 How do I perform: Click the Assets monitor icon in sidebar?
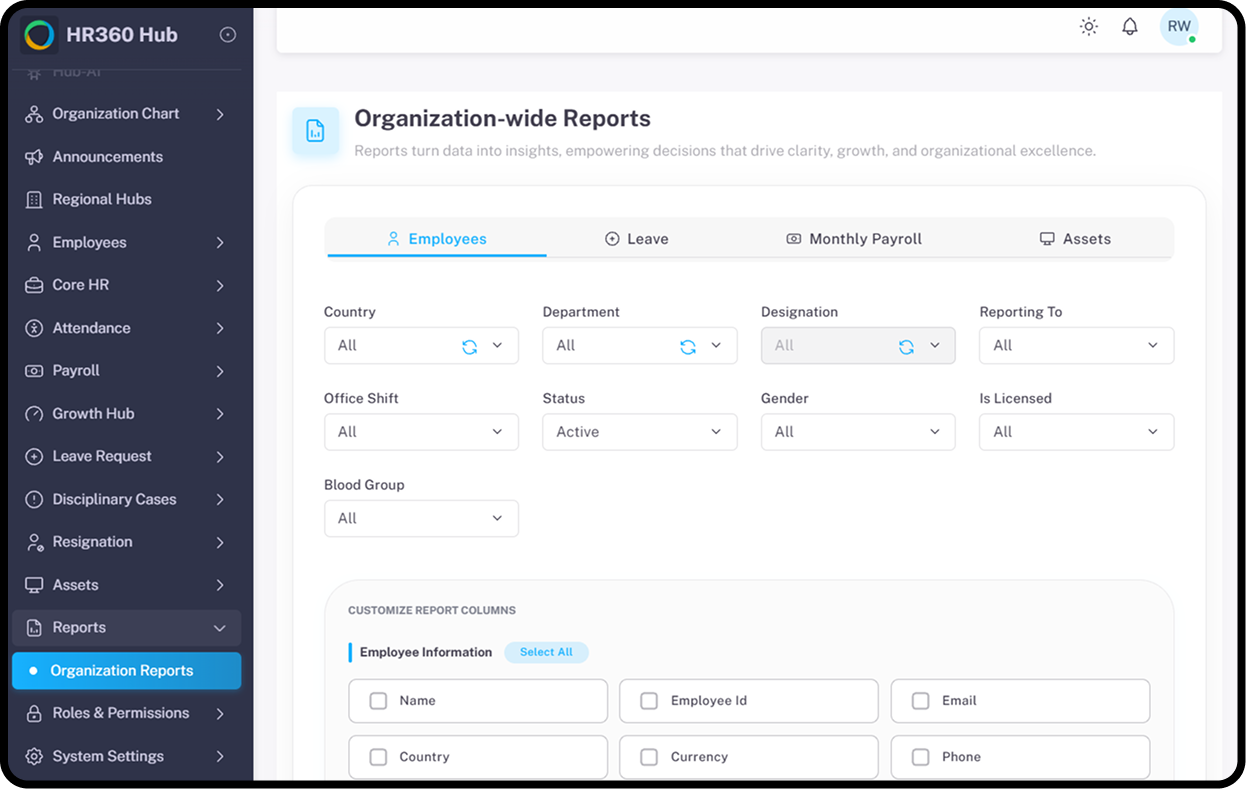pos(34,585)
